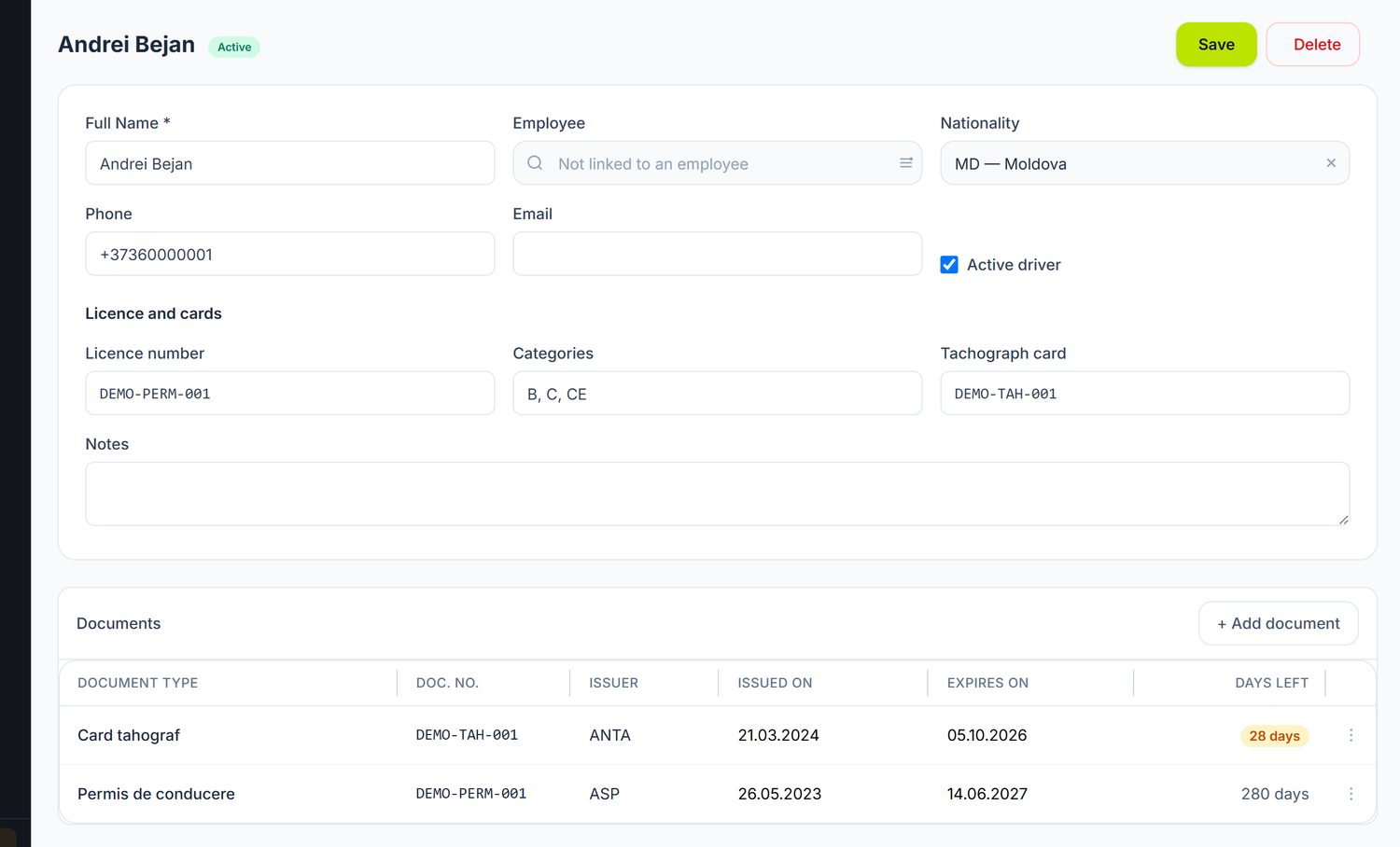The height and width of the screenshot is (847, 1400).
Task: Save the driver record
Action: (x=1216, y=45)
